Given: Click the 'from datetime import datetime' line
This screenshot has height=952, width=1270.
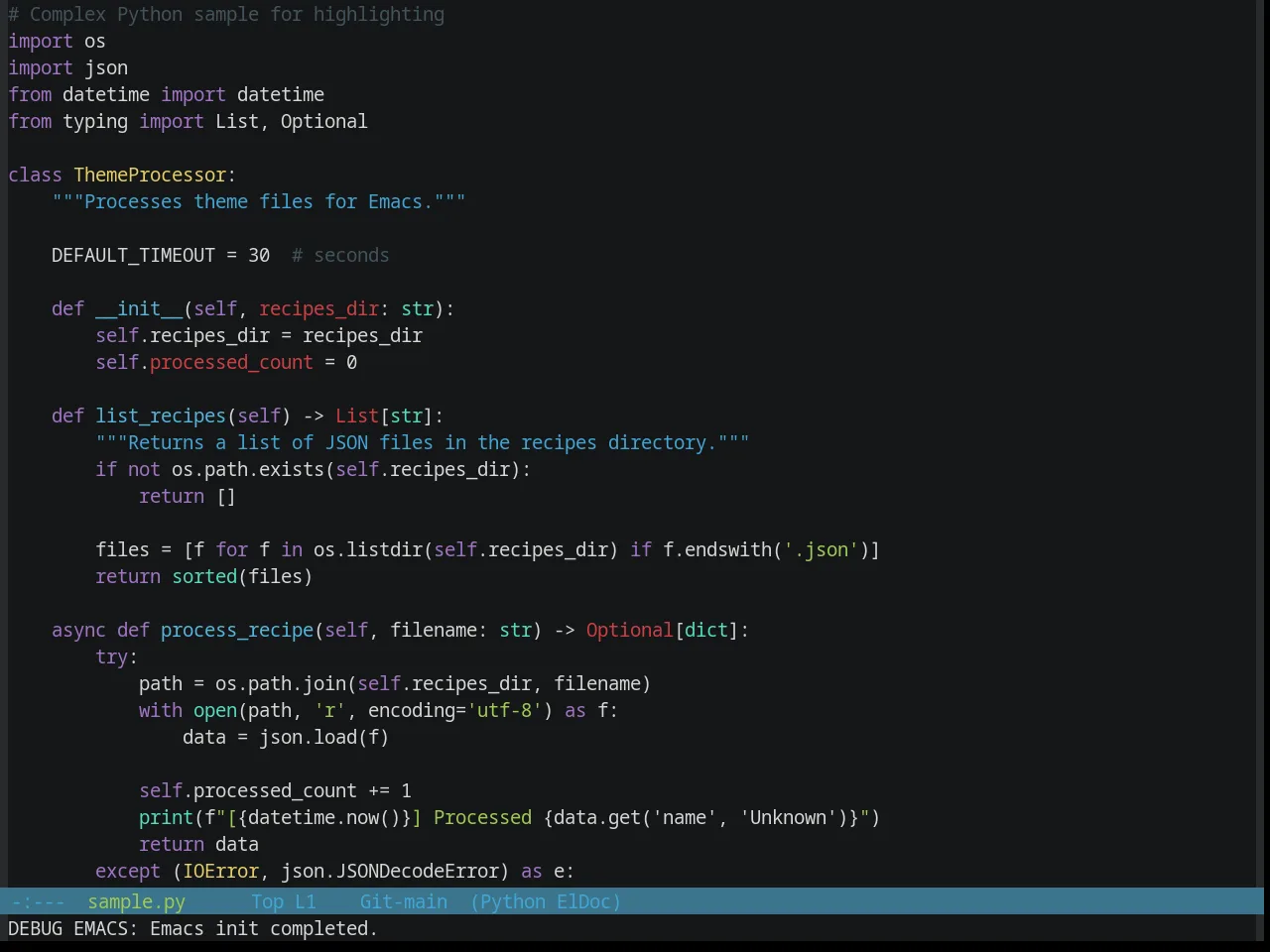Looking at the screenshot, I should [x=166, y=94].
